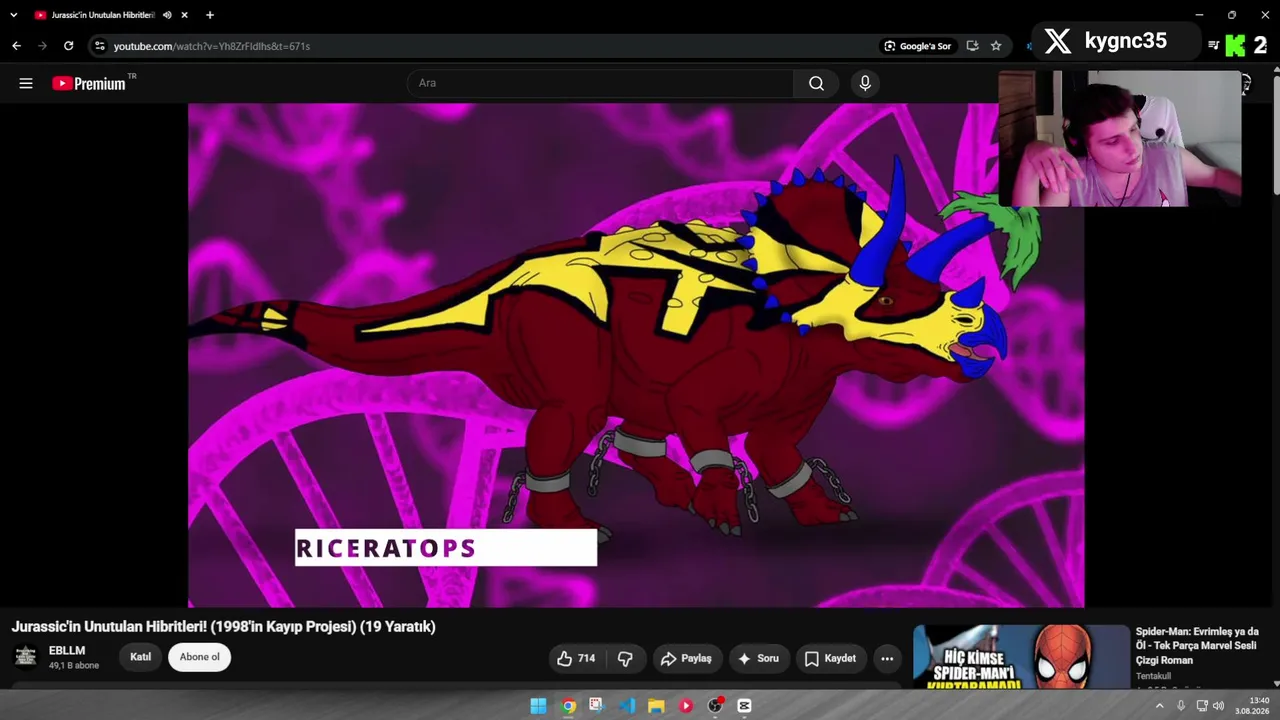The width and height of the screenshot is (1280, 720).
Task: Reload the page with the refresh icon
Action: (x=68, y=46)
